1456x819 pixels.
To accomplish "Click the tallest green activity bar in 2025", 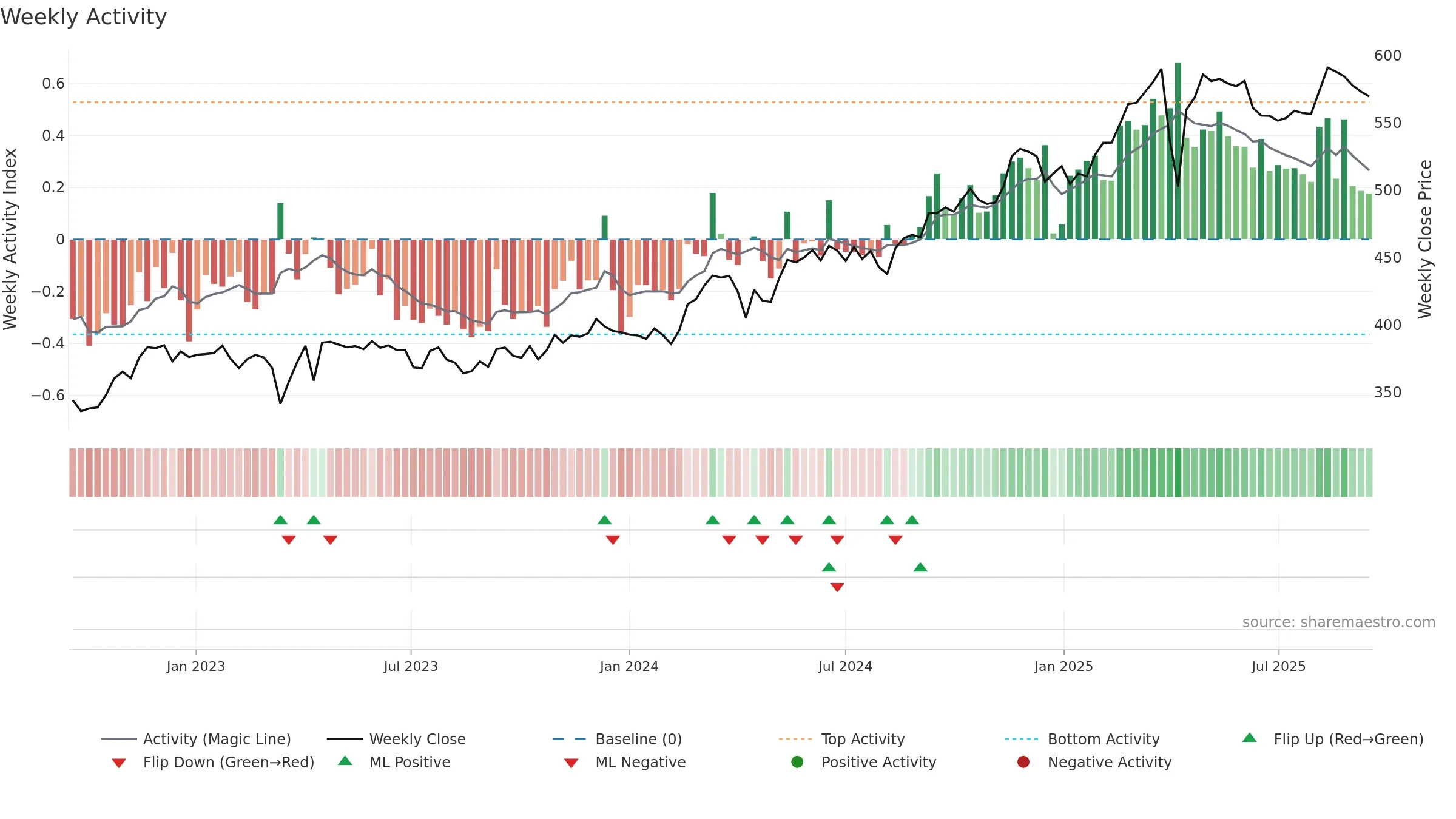I will click(1178, 151).
